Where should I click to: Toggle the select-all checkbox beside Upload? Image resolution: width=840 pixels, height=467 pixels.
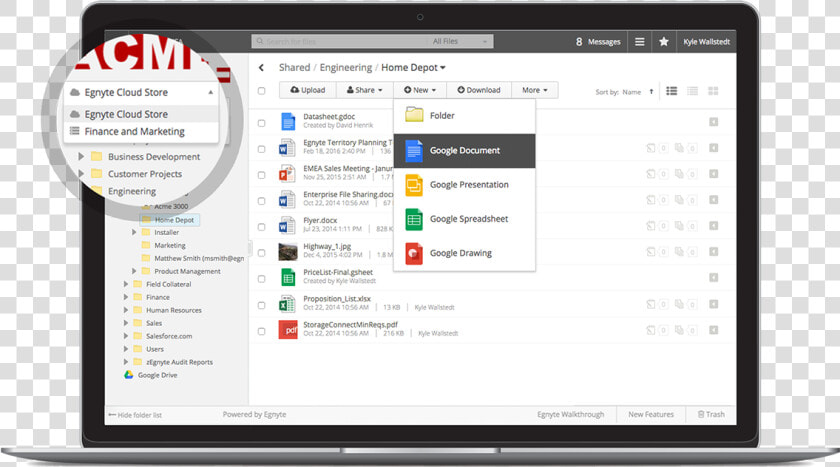(261, 91)
